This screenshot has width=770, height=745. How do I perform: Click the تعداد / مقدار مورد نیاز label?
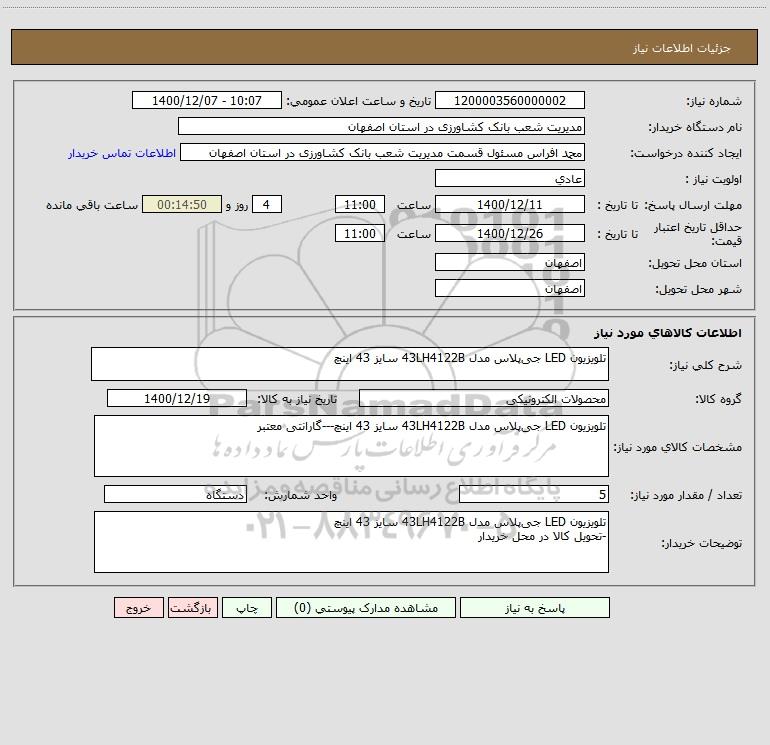click(x=686, y=495)
